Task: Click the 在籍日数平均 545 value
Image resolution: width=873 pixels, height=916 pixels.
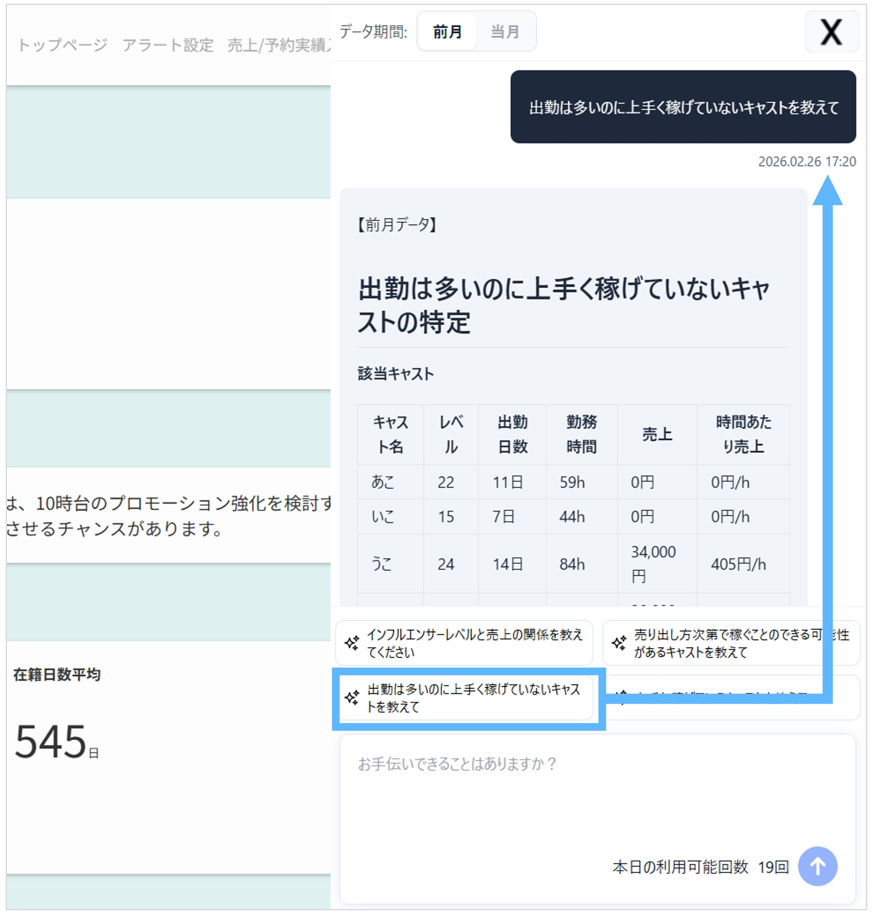Action: pyautogui.click(x=50, y=742)
